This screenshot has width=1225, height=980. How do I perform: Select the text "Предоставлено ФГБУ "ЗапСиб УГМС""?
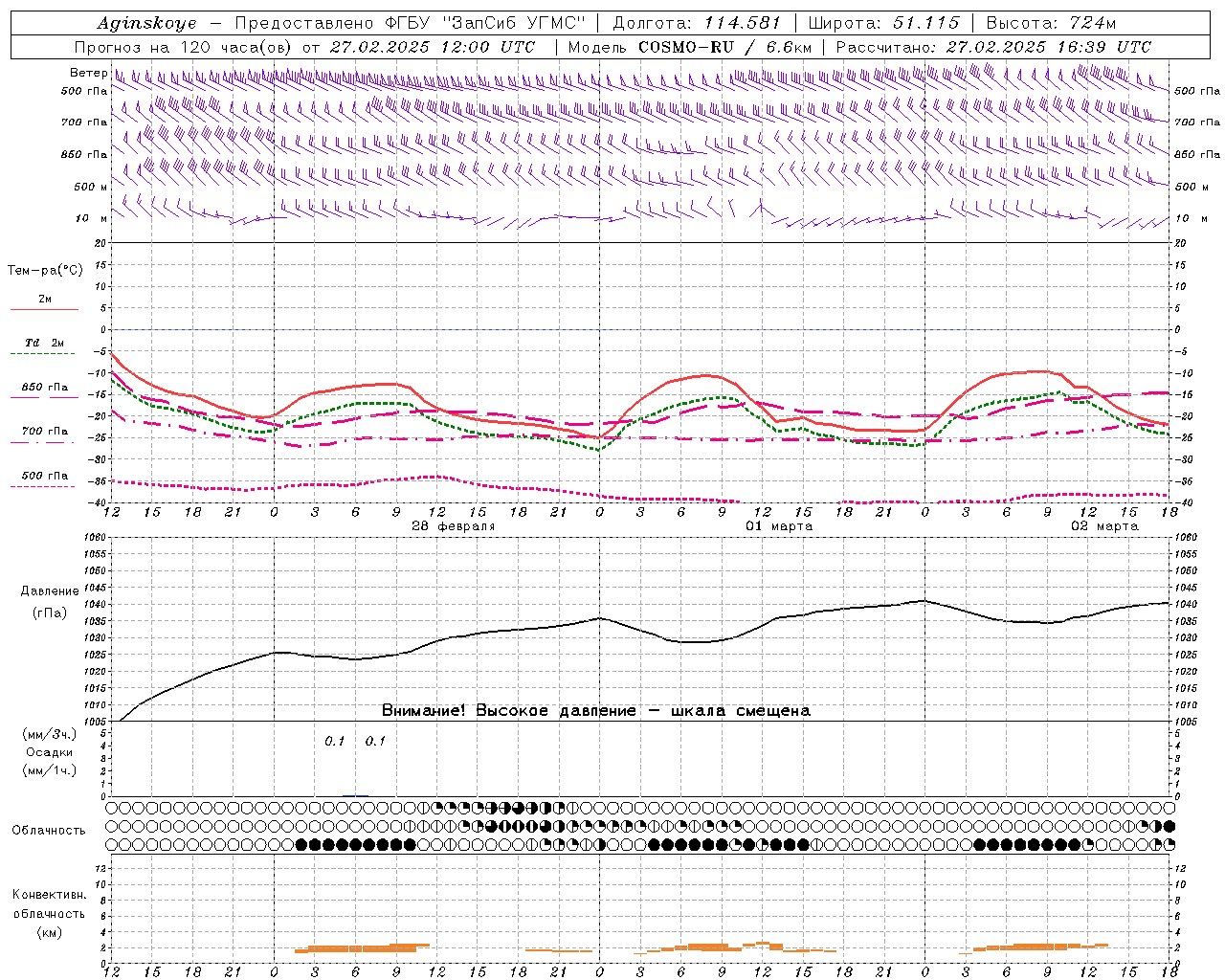click(x=410, y=23)
